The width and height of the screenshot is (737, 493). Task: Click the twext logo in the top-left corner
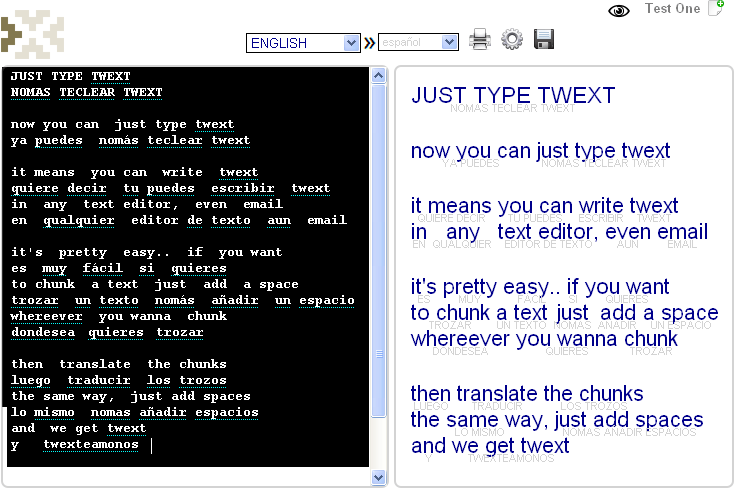pos(34,33)
